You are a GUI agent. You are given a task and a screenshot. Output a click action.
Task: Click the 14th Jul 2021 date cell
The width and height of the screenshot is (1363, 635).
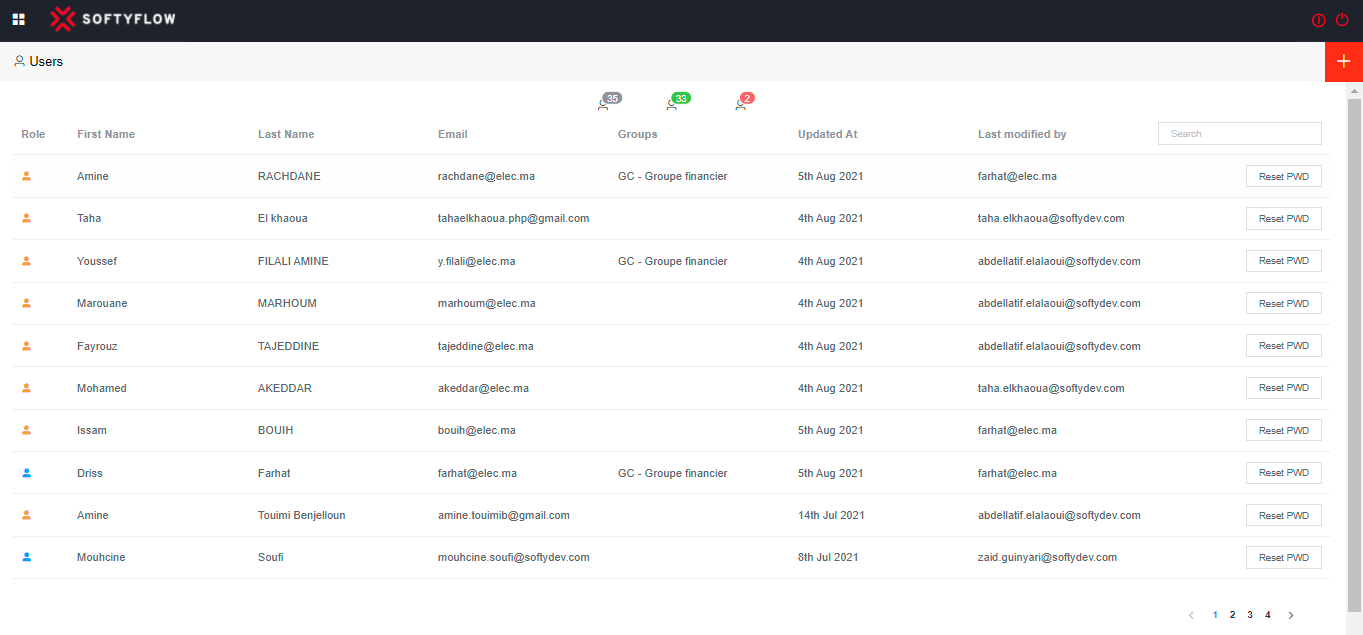(831, 515)
